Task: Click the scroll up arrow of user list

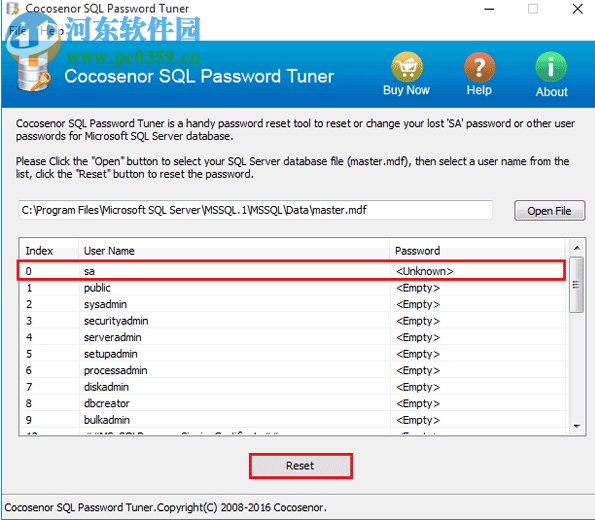Action: tap(577, 248)
